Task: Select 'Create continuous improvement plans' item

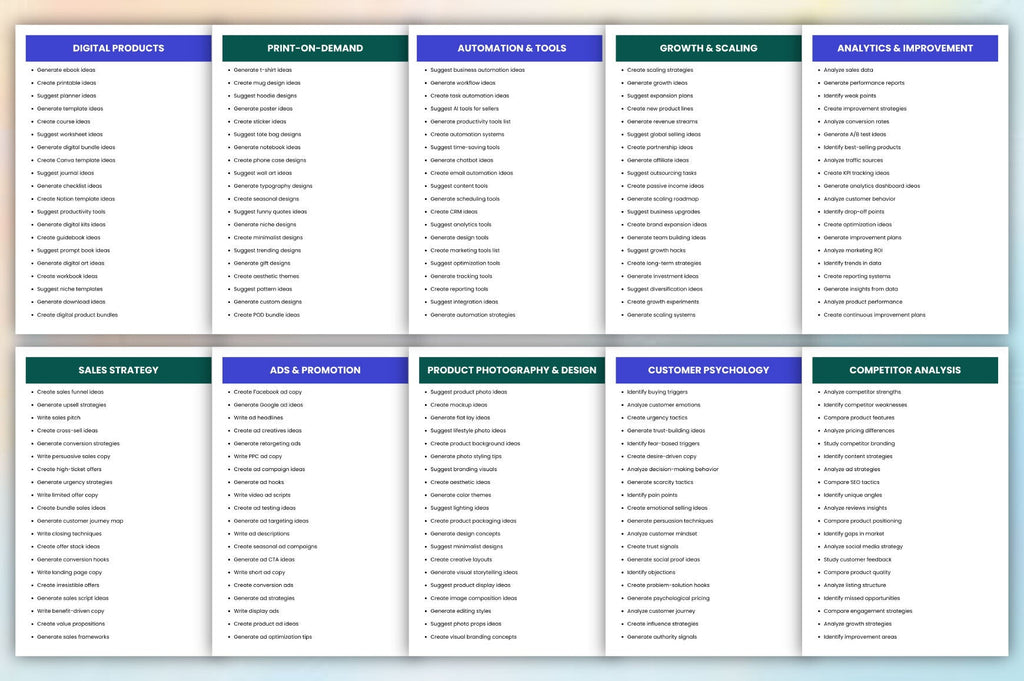Action: (874, 315)
